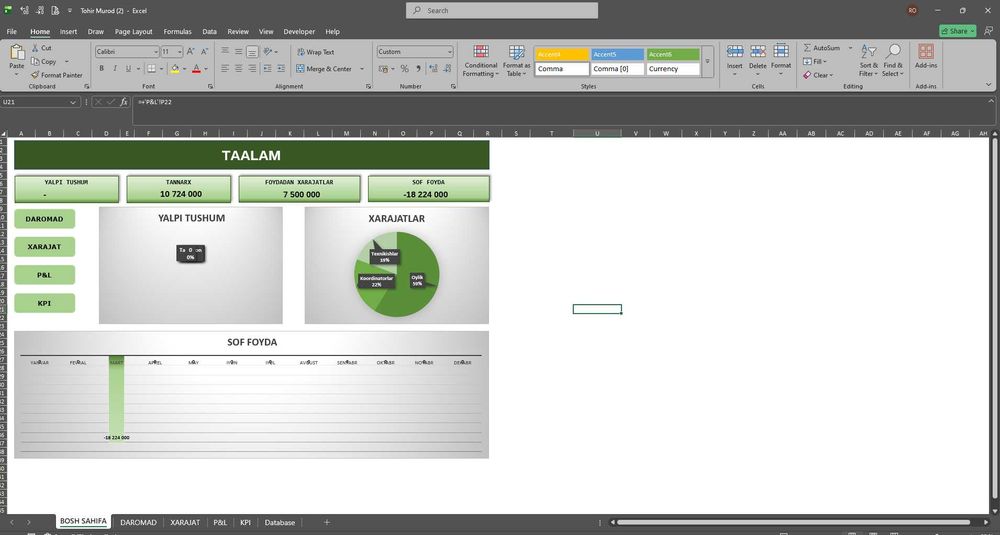Click the Insert Function fx icon
The height and width of the screenshot is (535, 1000).
(124, 102)
